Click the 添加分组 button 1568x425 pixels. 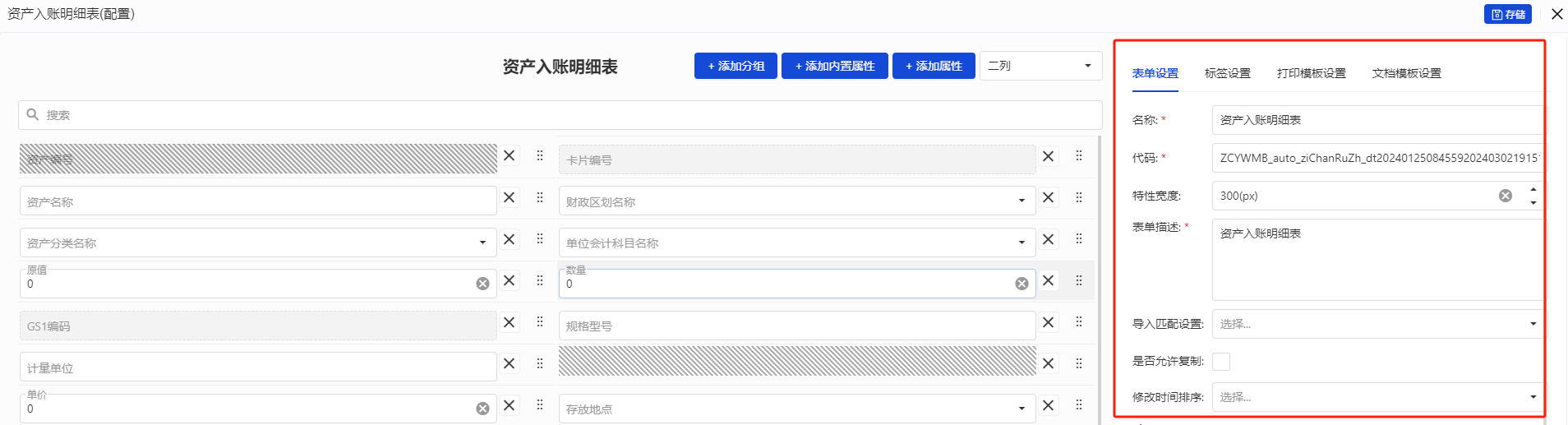[736, 66]
